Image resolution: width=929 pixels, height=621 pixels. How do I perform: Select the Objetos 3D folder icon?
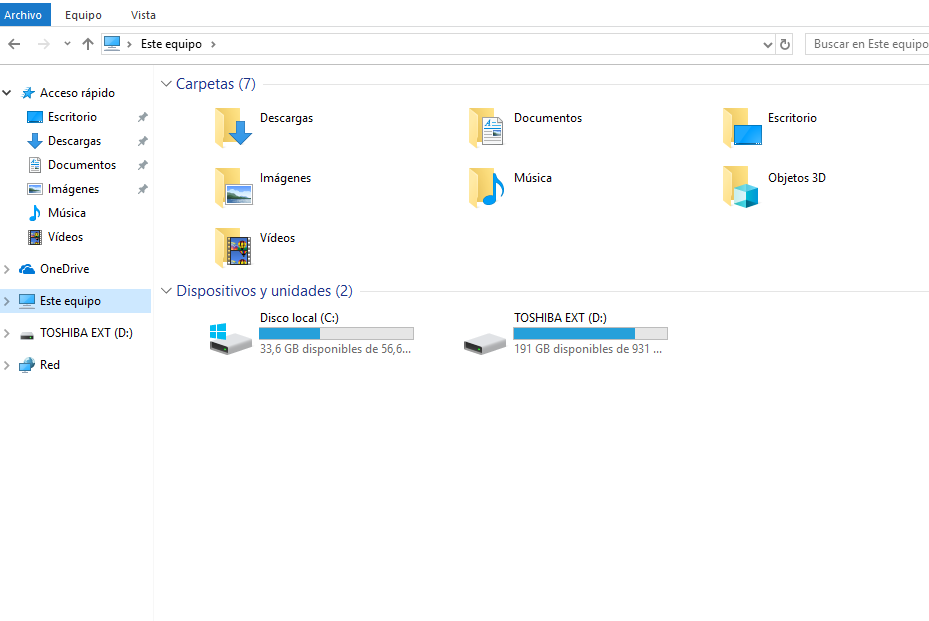coord(741,187)
